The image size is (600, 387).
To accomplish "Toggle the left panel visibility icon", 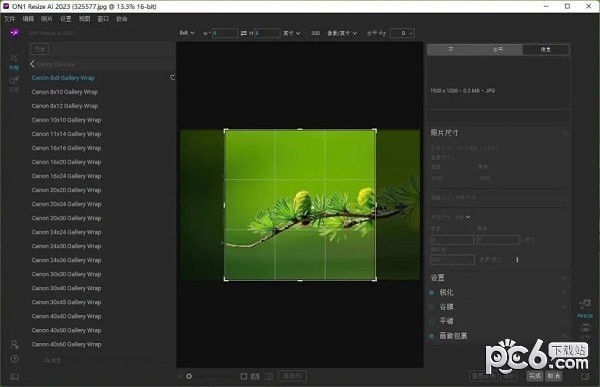I will point(15,376).
